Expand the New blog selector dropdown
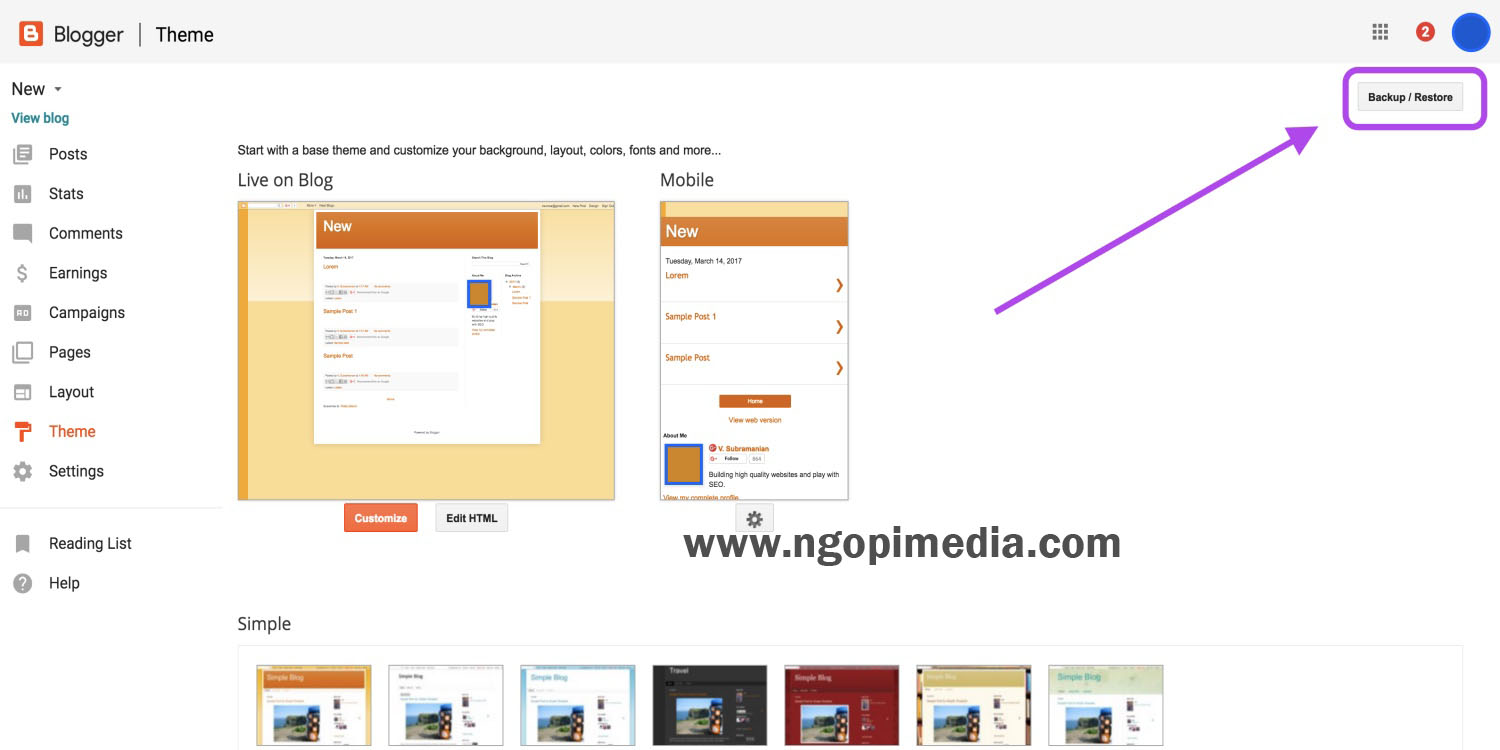This screenshot has height=750, width=1500. (x=37, y=89)
